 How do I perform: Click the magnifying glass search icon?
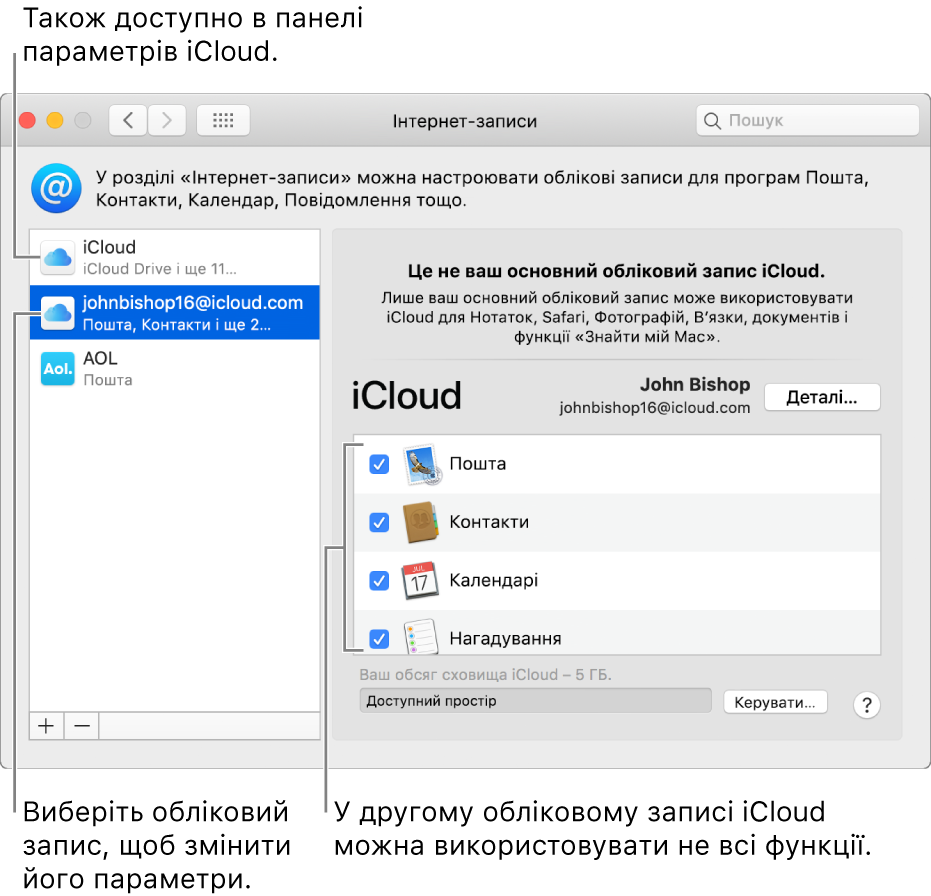click(x=712, y=121)
